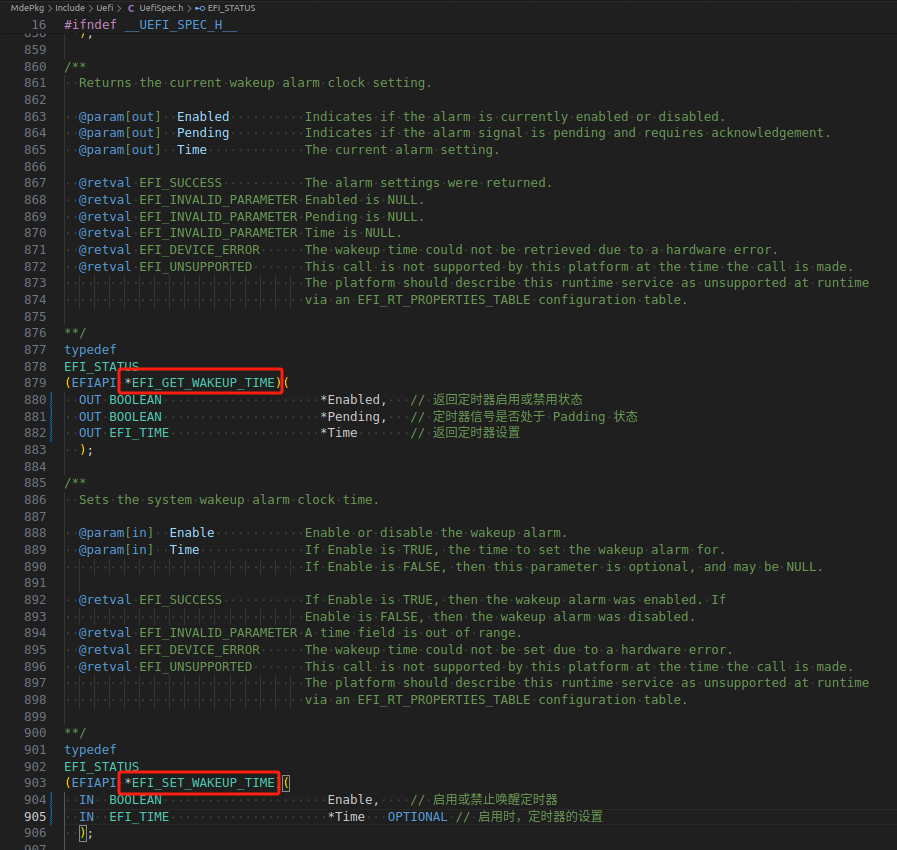Open the Uefi folder breadcrumb dropdown
Viewport: 897px width, 850px height.
[x=104, y=7]
